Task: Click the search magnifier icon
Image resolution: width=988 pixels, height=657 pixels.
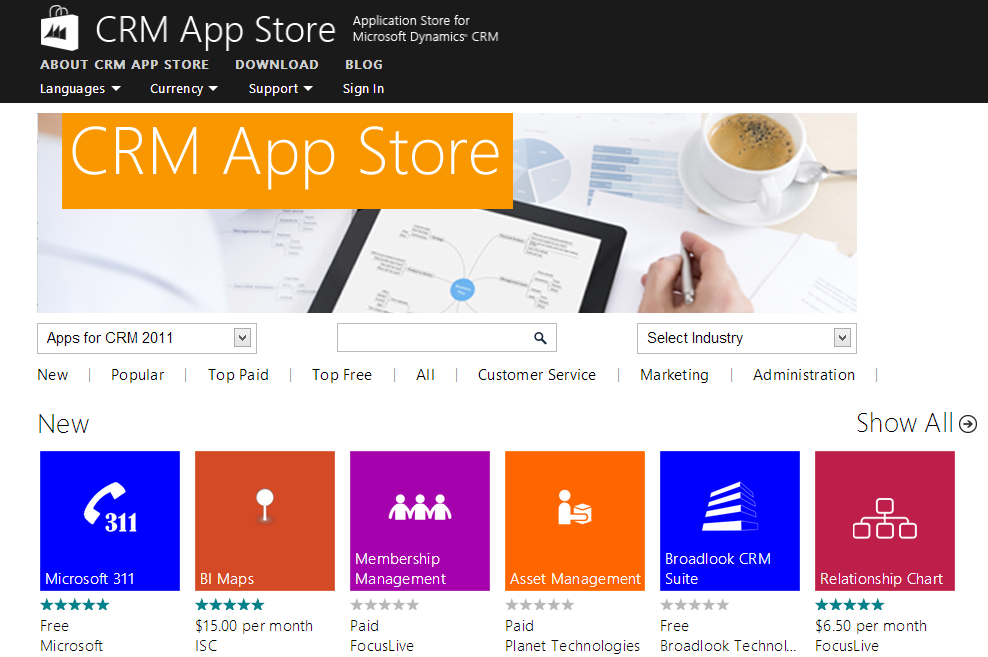Action: coord(540,338)
